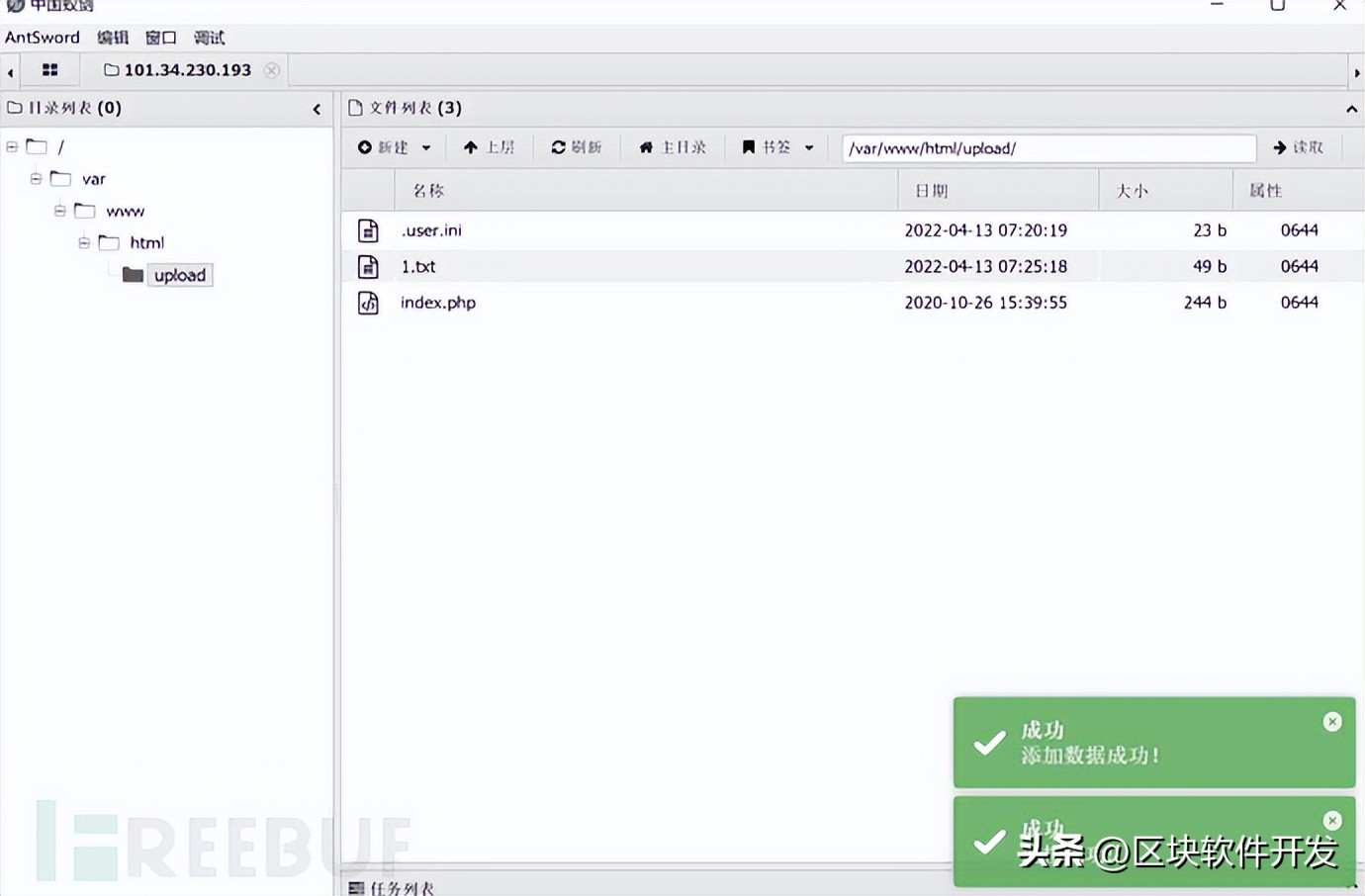Open the 新建 dropdown arrow
1365x896 pixels.
[x=427, y=146]
